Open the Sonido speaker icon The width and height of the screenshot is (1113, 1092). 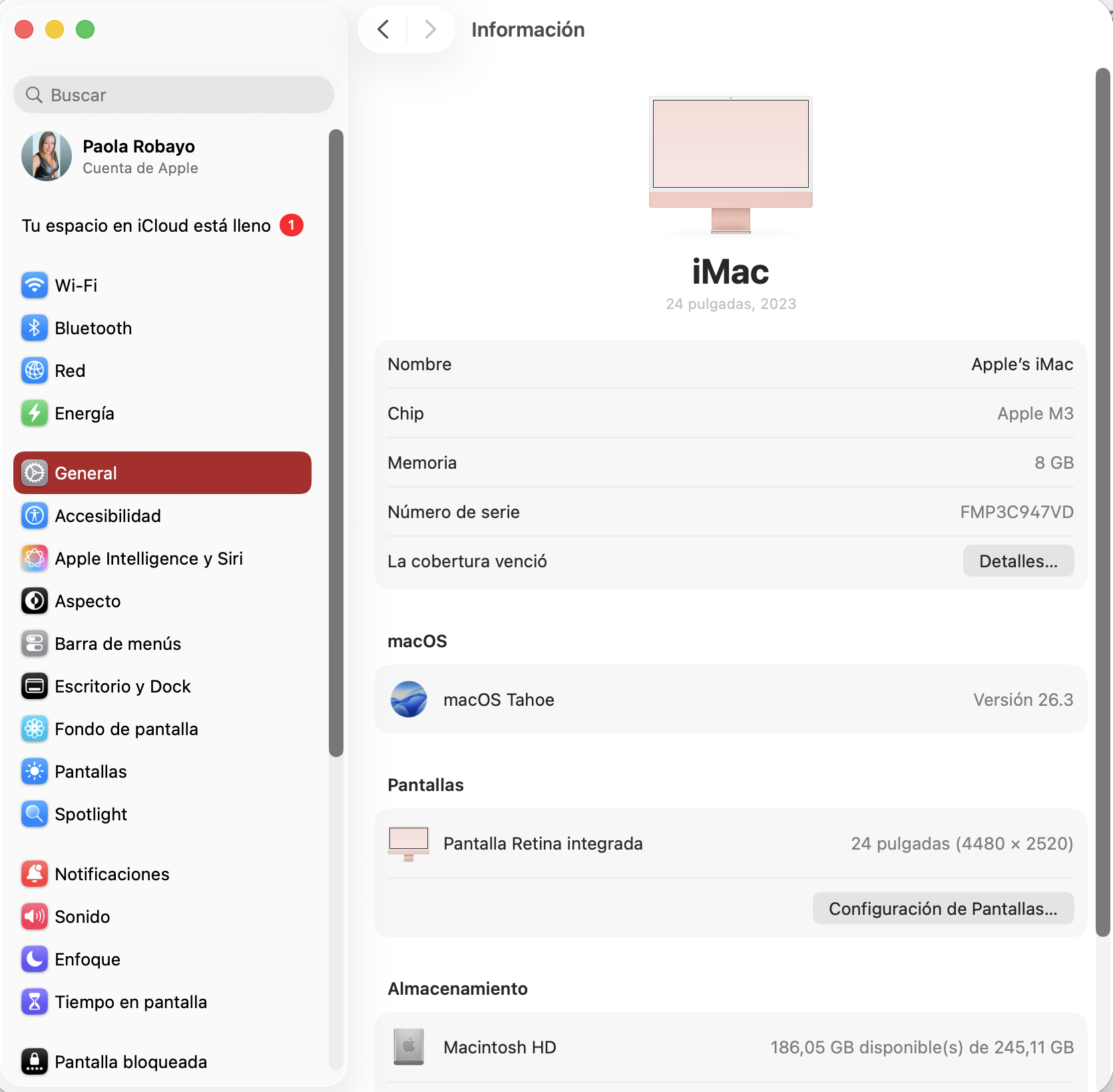(x=34, y=917)
